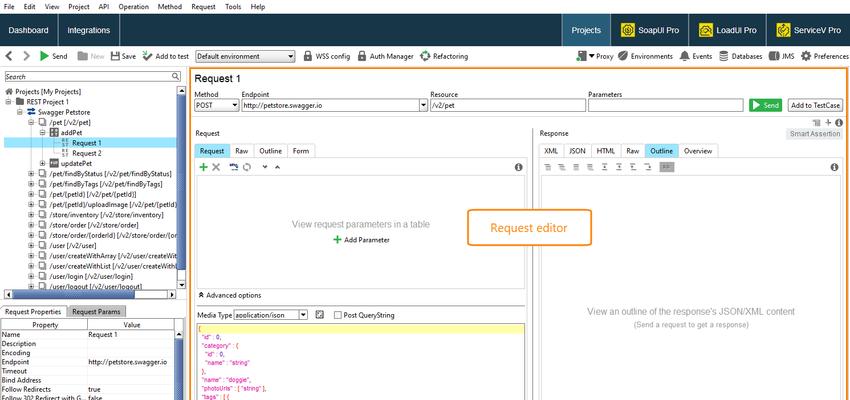
Task: Click the green Send button
Action: click(x=765, y=105)
